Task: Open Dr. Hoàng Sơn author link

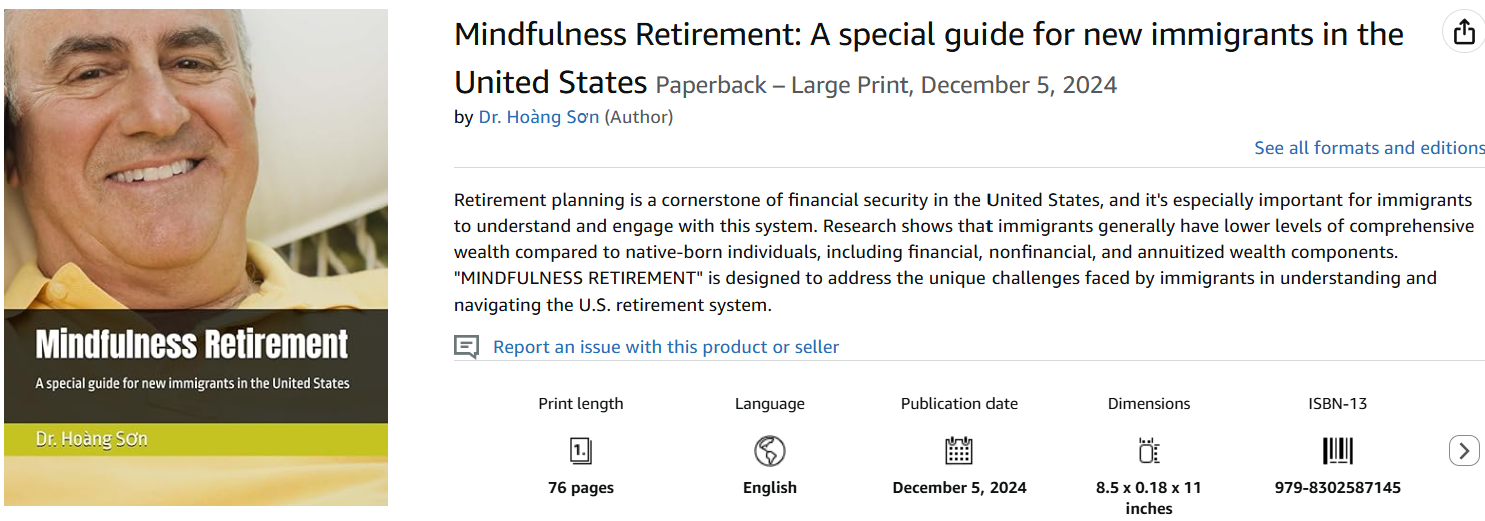Action: (539, 117)
